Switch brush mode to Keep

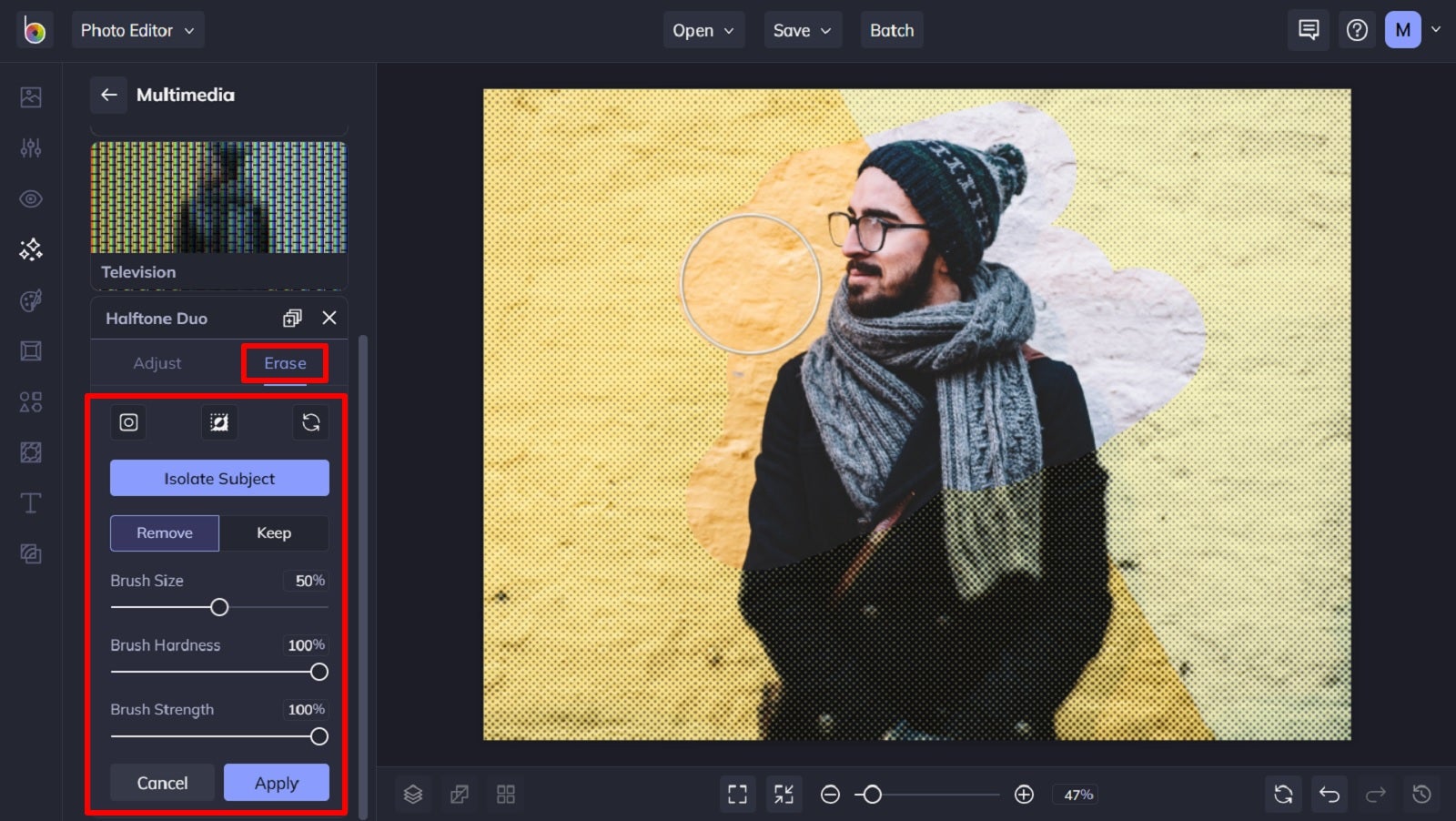tap(274, 533)
